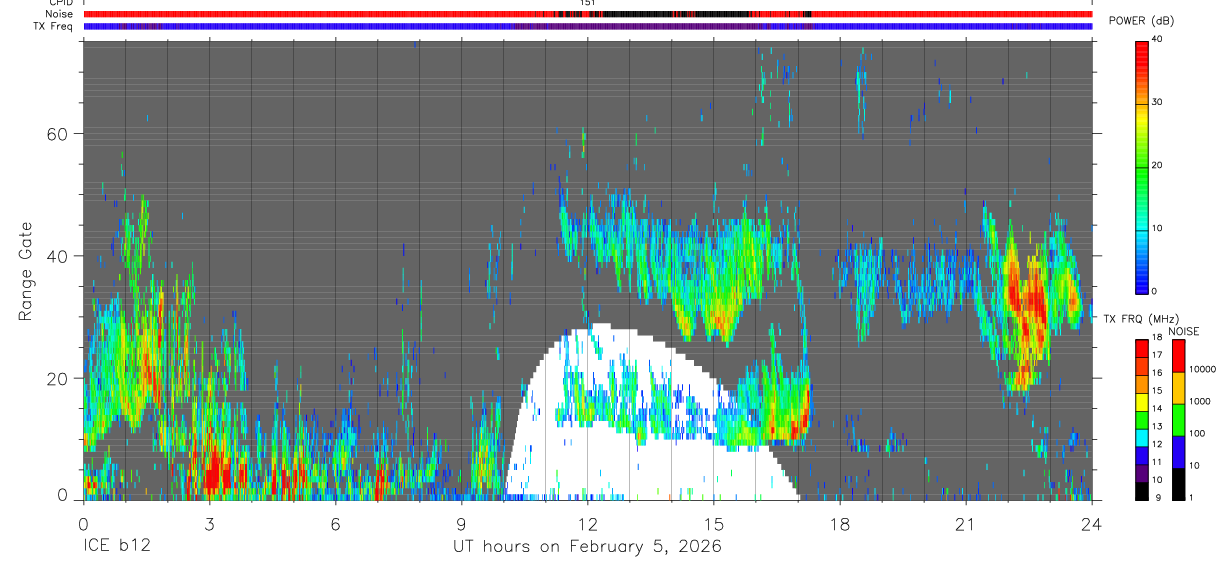Click the red noise strip above the plot

tap(588, 14)
